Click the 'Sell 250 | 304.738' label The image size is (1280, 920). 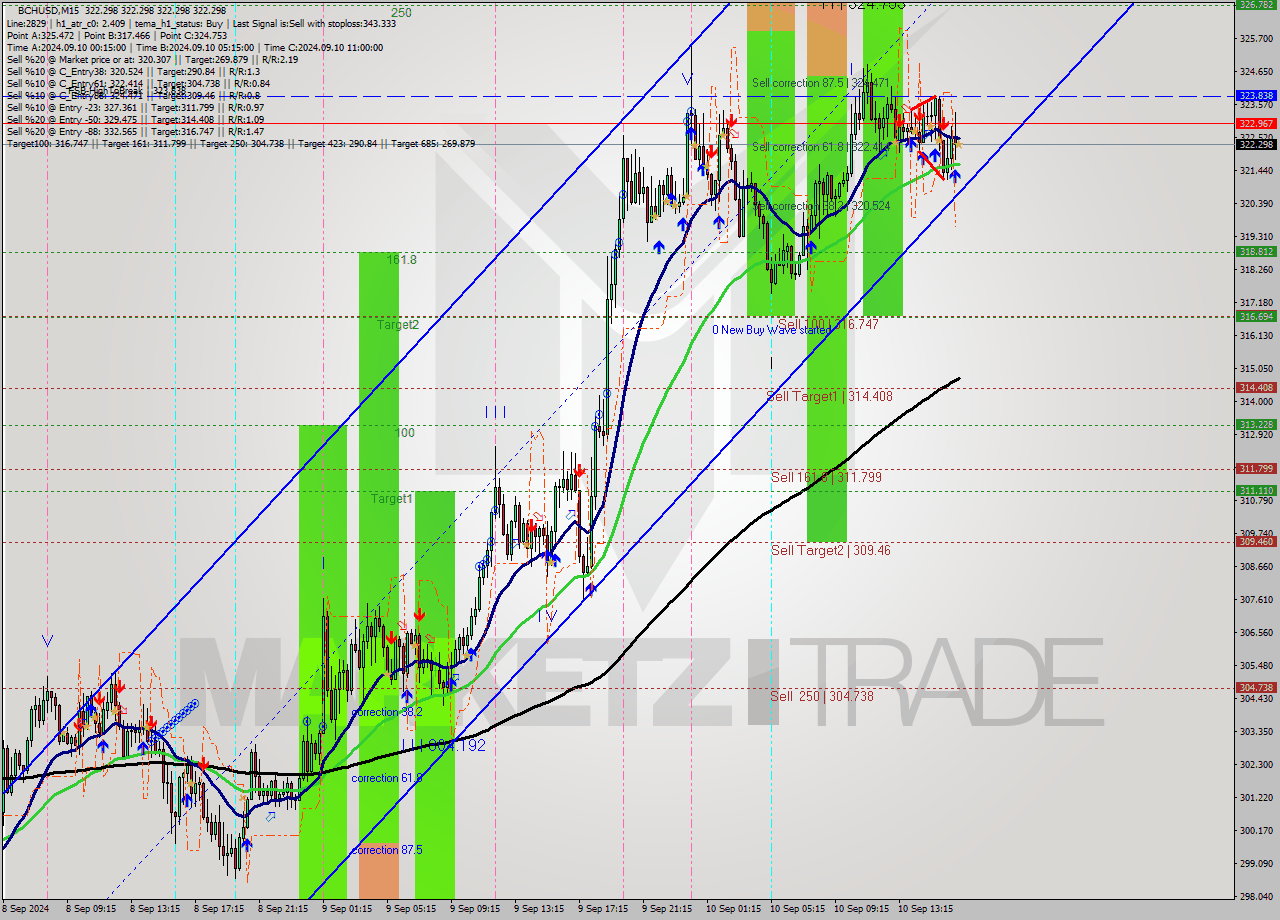(x=821, y=696)
